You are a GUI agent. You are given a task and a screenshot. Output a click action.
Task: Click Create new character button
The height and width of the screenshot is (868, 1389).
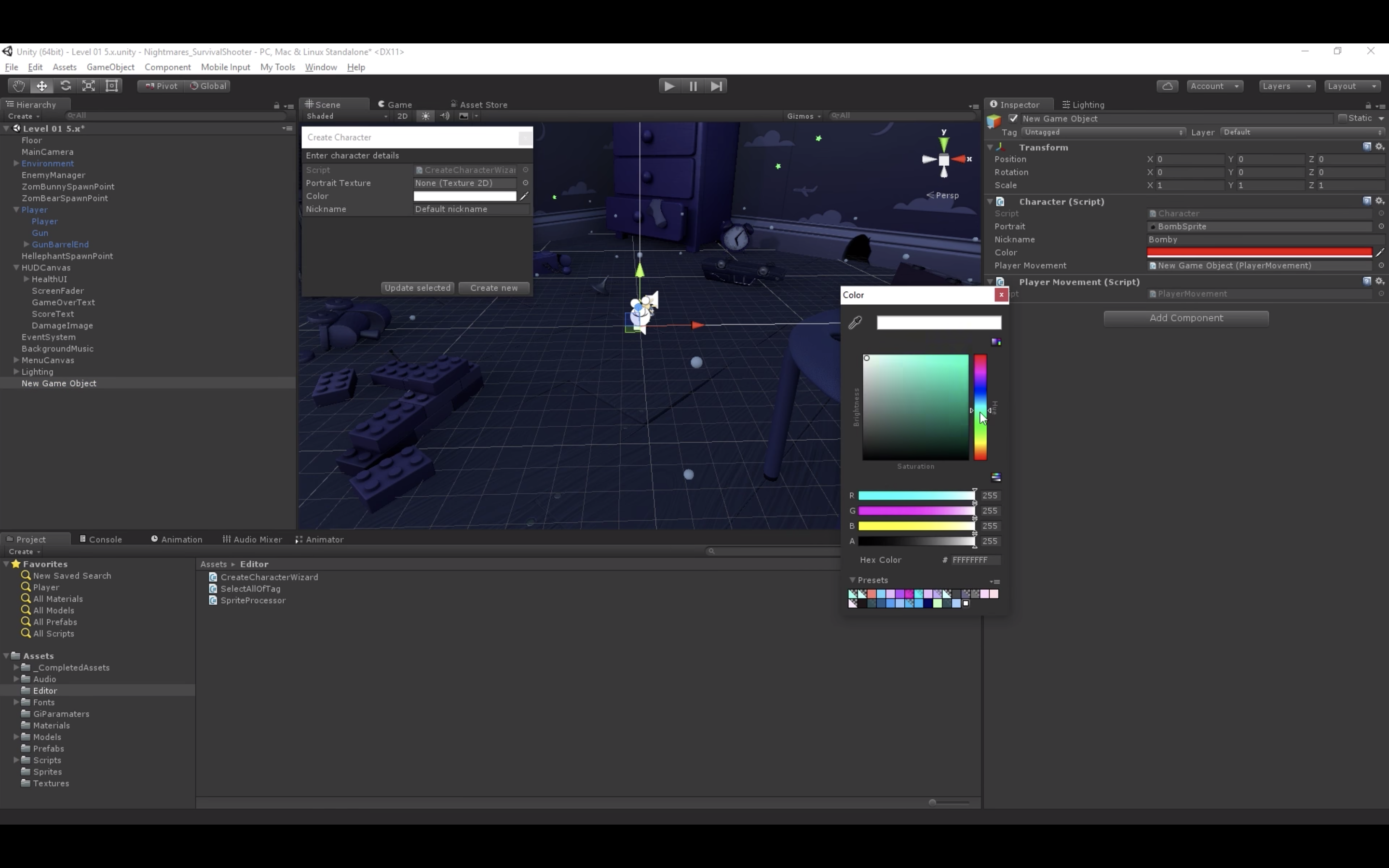(494, 288)
